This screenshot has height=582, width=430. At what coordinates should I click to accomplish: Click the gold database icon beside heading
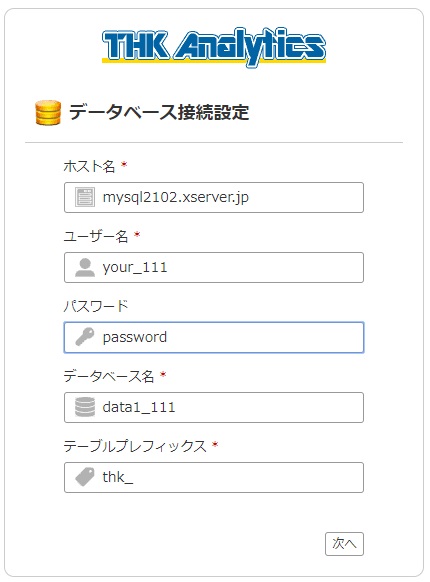tap(48, 112)
